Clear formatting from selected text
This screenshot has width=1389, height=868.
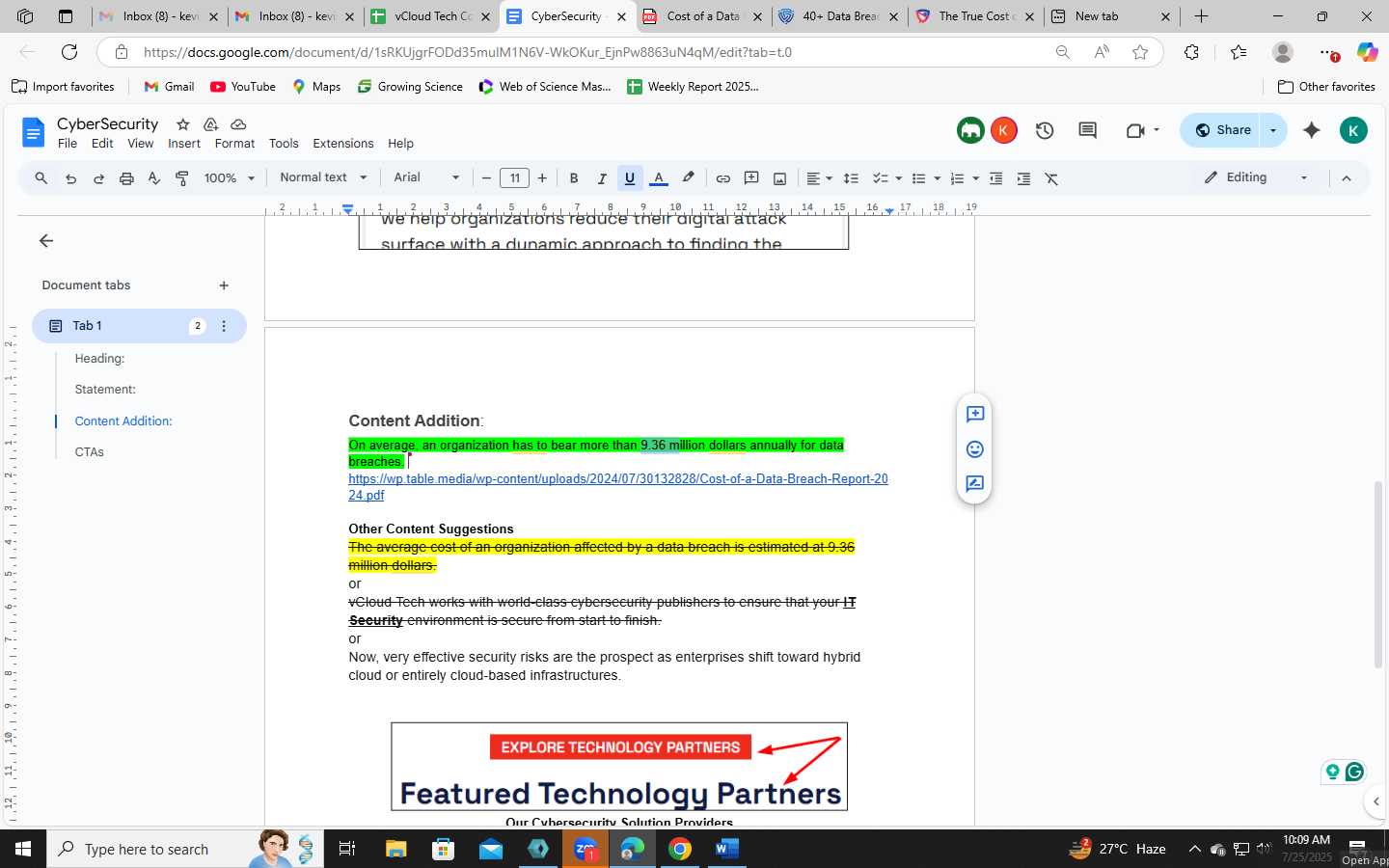pos(1051,178)
